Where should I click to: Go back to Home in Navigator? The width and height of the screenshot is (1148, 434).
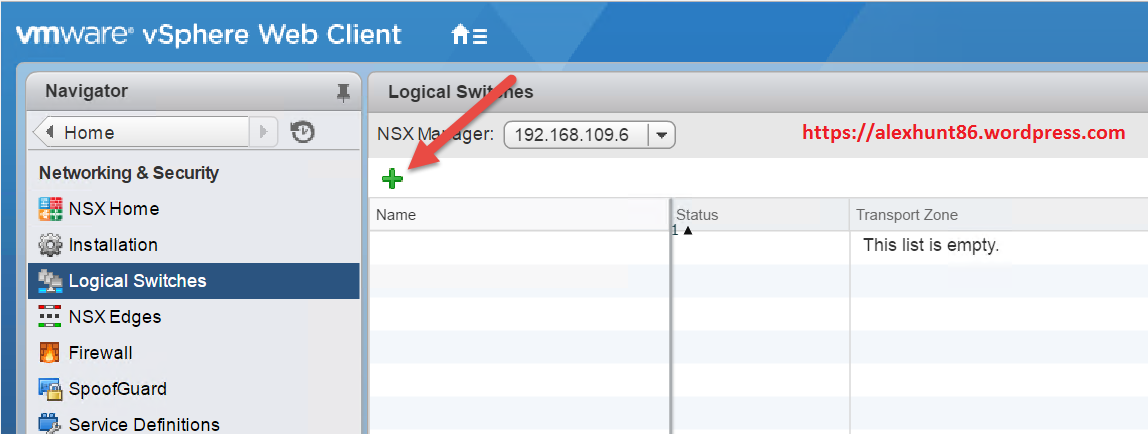141,132
